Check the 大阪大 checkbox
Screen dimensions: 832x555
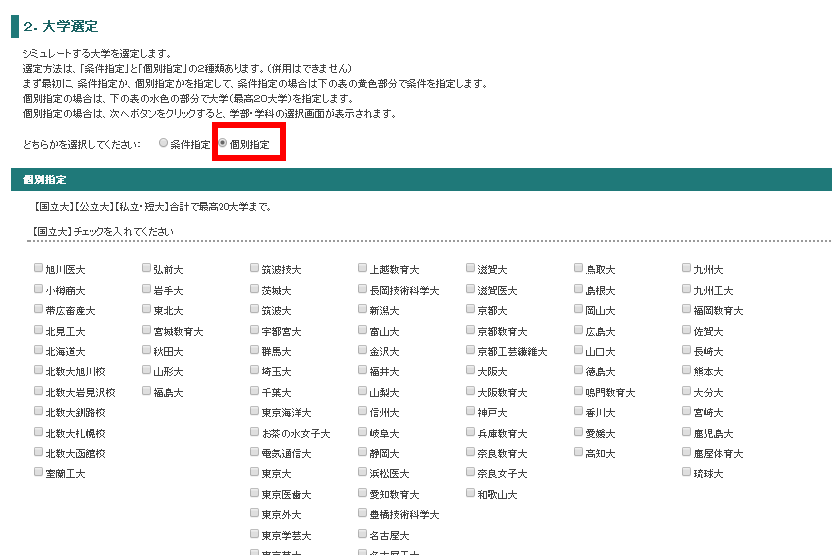(x=471, y=370)
